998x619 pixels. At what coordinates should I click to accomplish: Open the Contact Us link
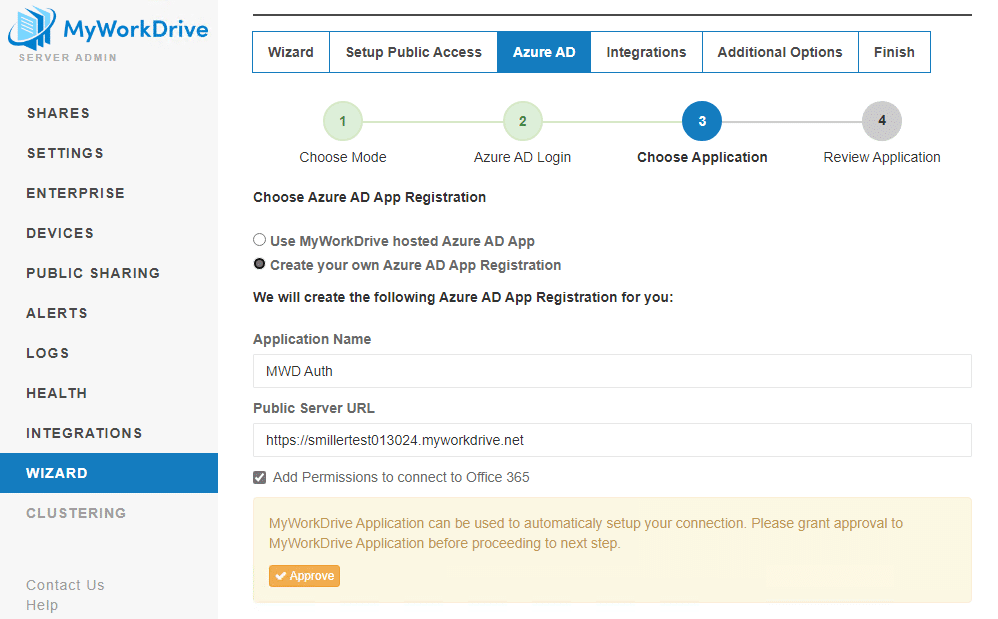pyautogui.click(x=65, y=585)
